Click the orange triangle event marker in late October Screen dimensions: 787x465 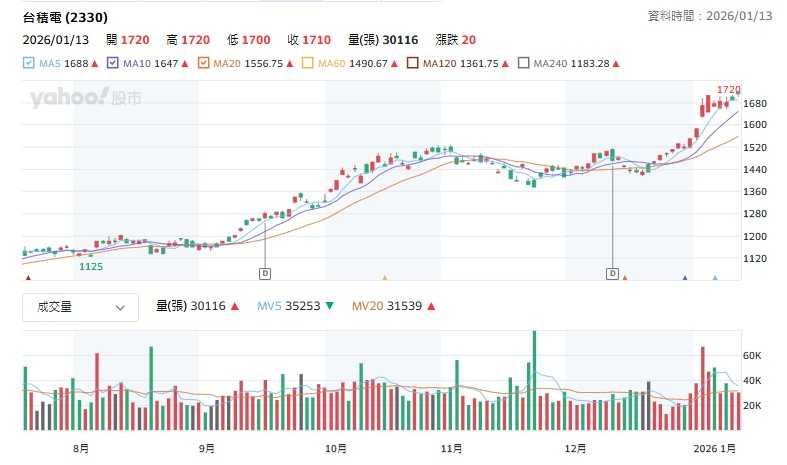pos(384,278)
